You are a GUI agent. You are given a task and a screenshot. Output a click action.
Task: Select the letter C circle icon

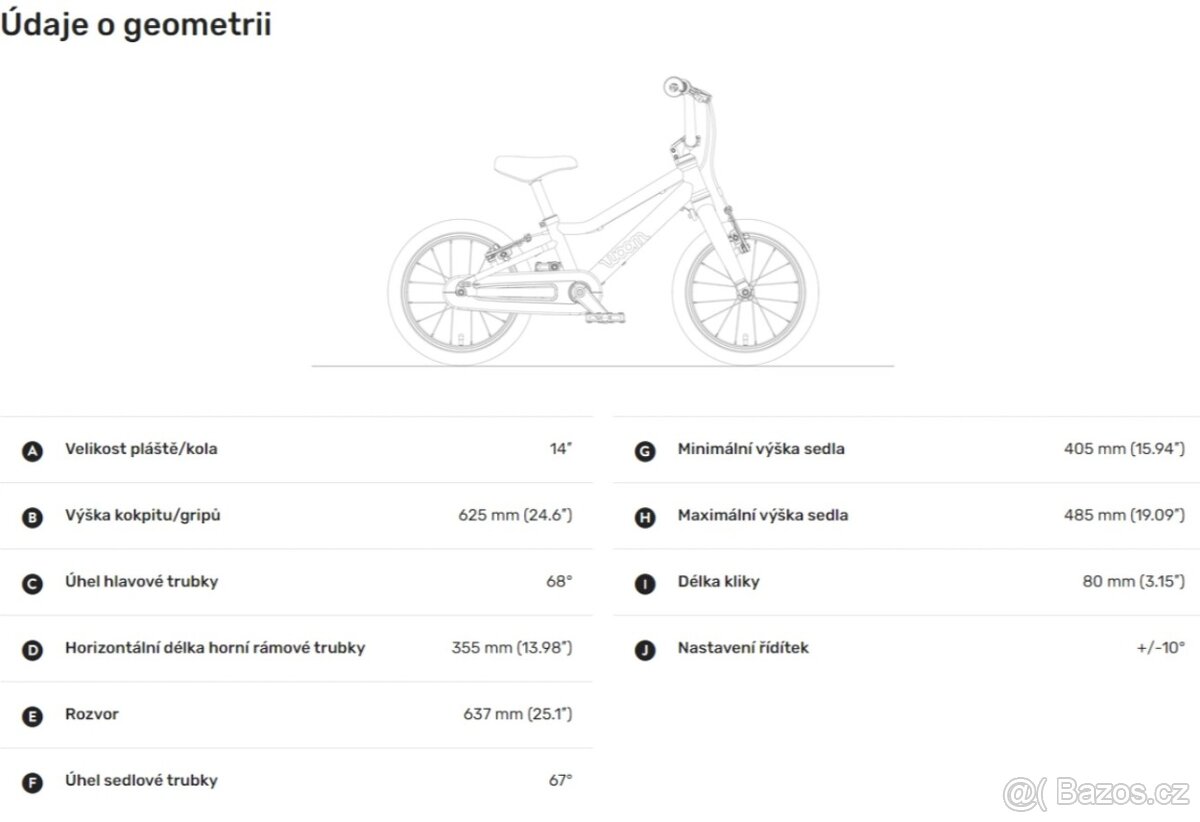[x=33, y=584]
